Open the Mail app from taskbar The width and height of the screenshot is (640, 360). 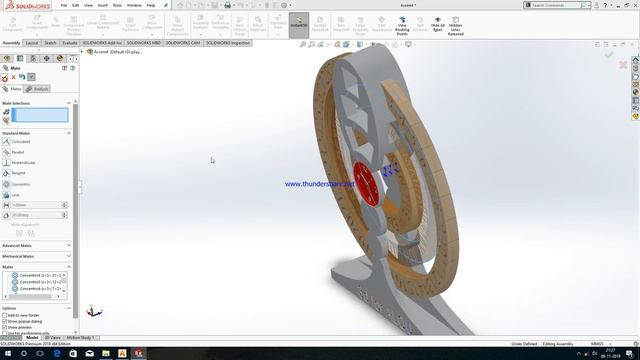[x=89, y=353]
